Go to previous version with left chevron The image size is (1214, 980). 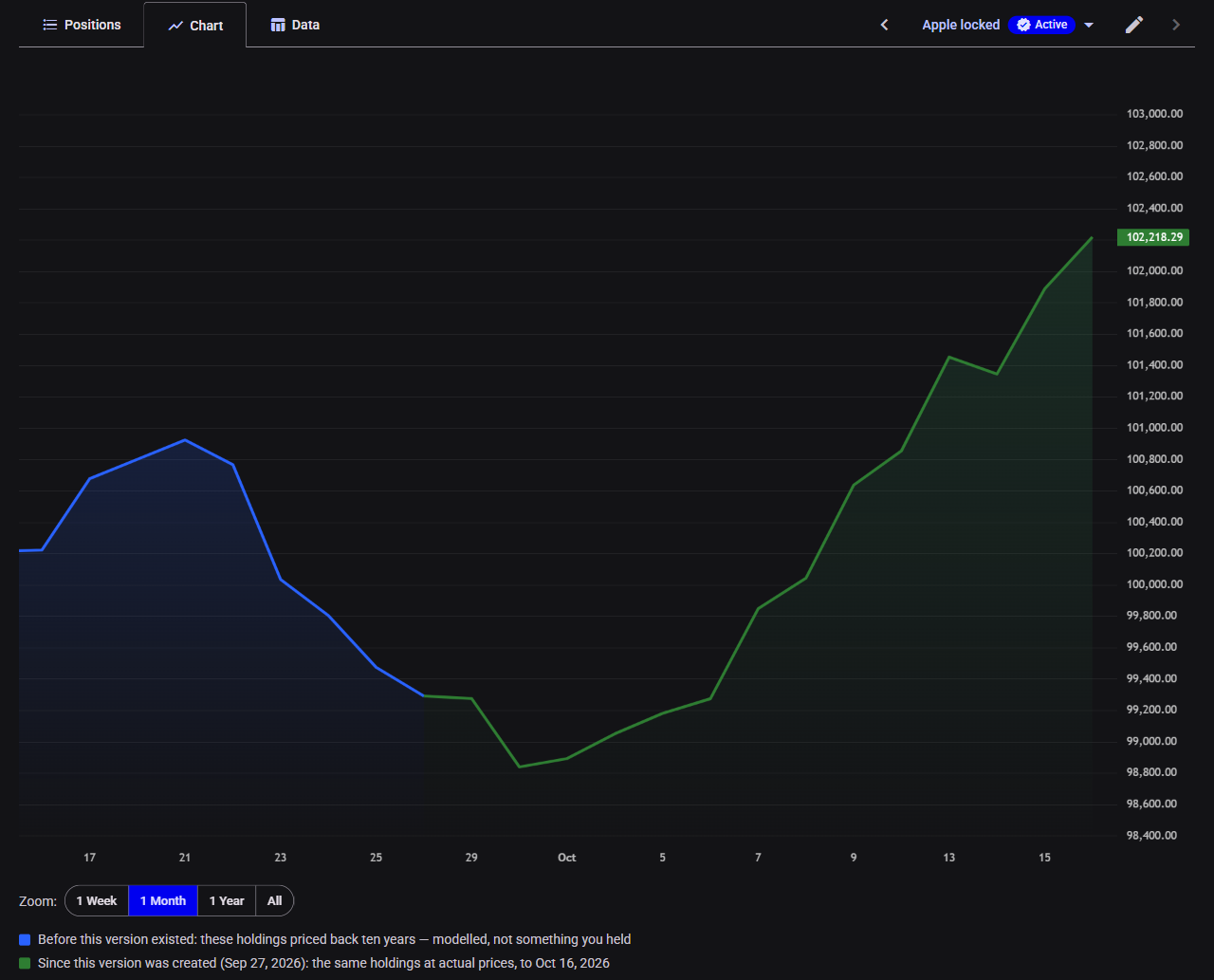coord(884,25)
